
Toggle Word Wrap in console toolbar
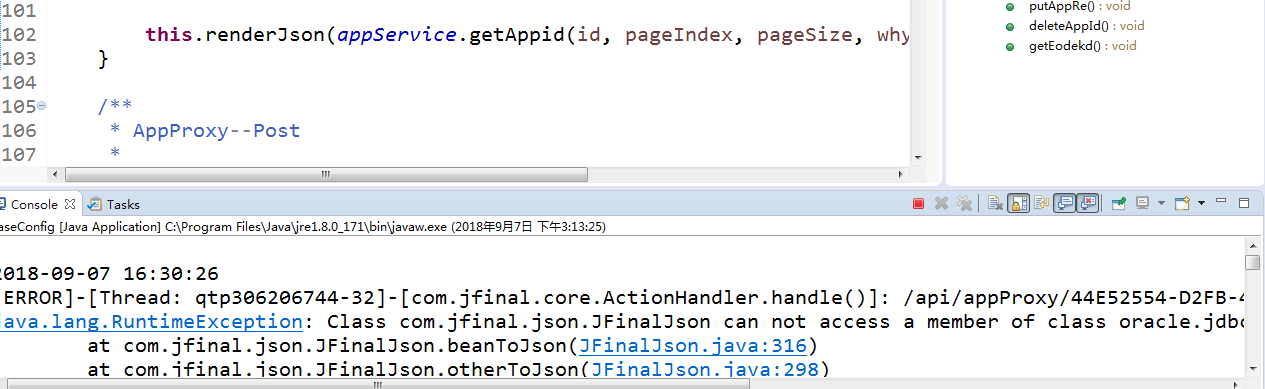(x=1041, y=204)
